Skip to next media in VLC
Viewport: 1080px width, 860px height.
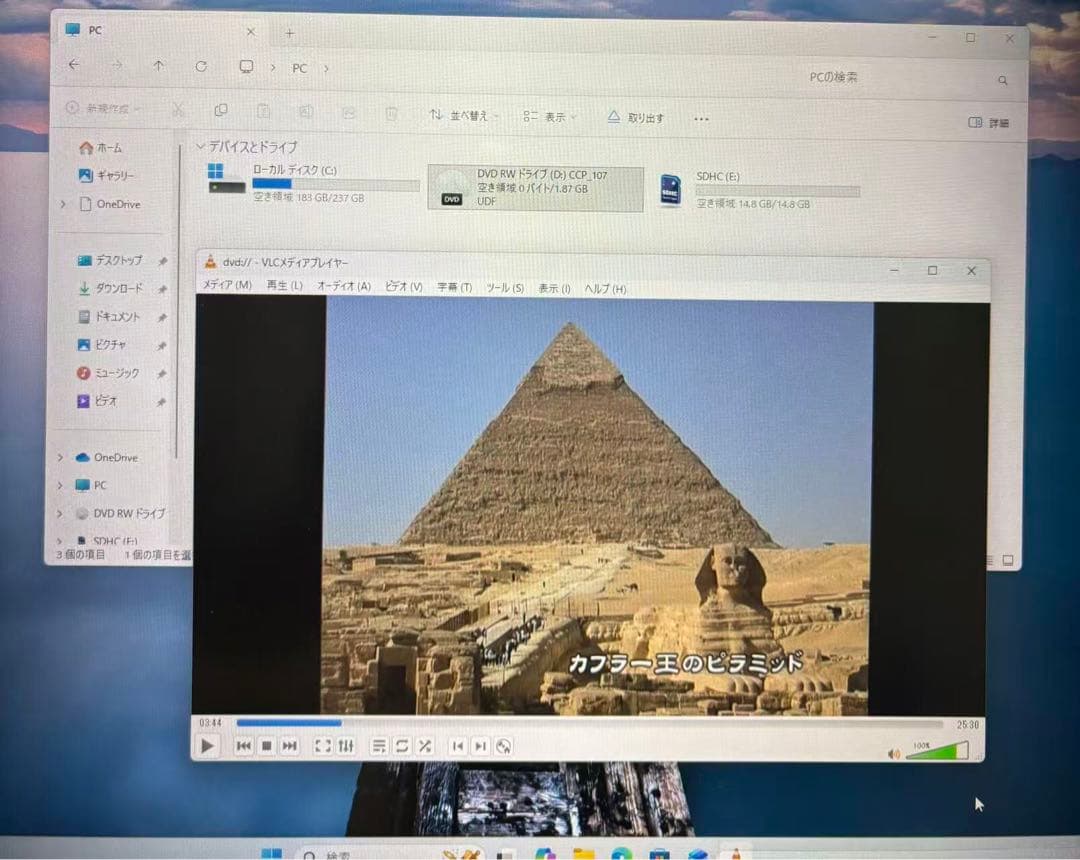[289, 746]
